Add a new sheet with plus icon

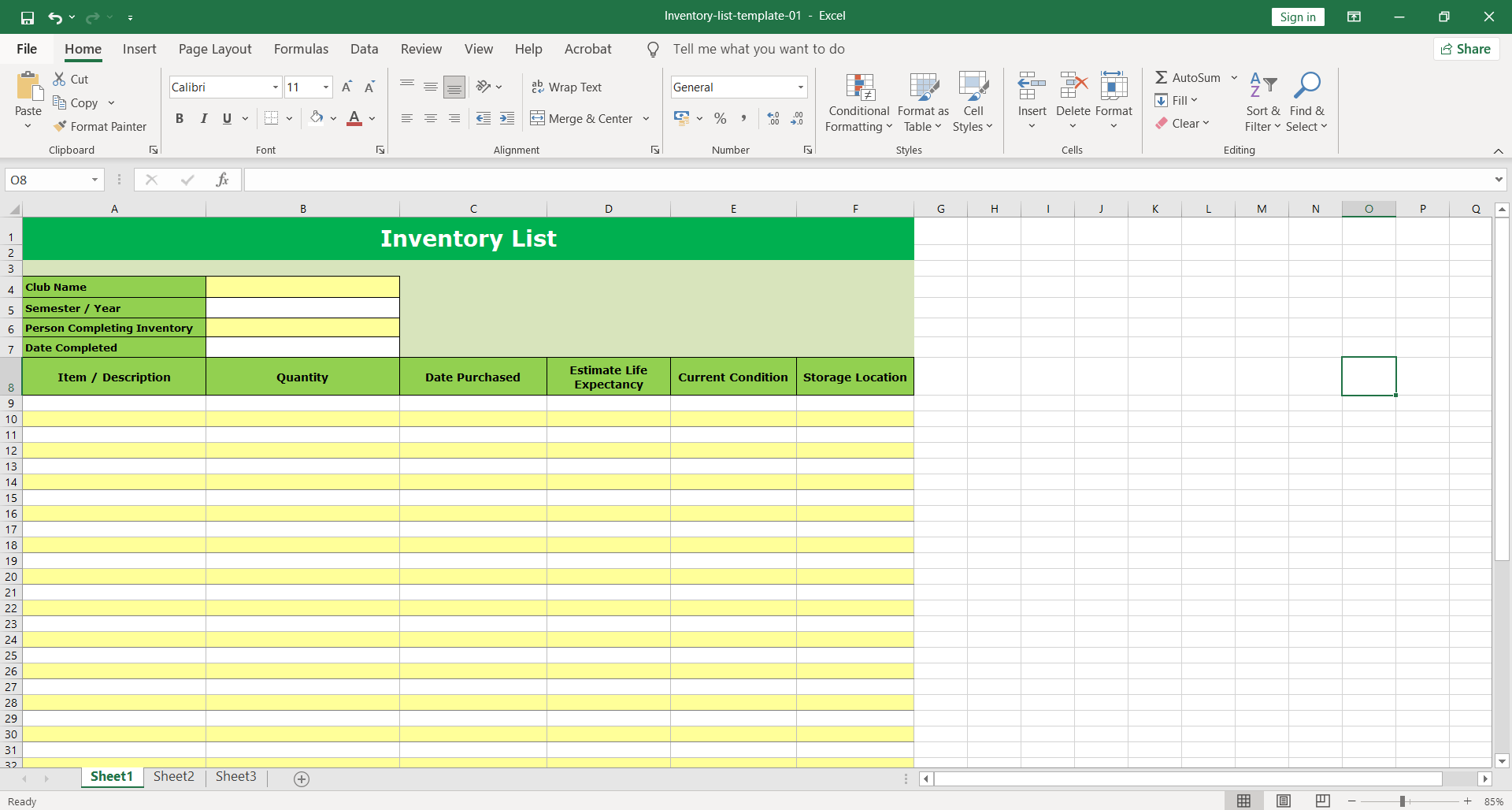pos(302,778)
